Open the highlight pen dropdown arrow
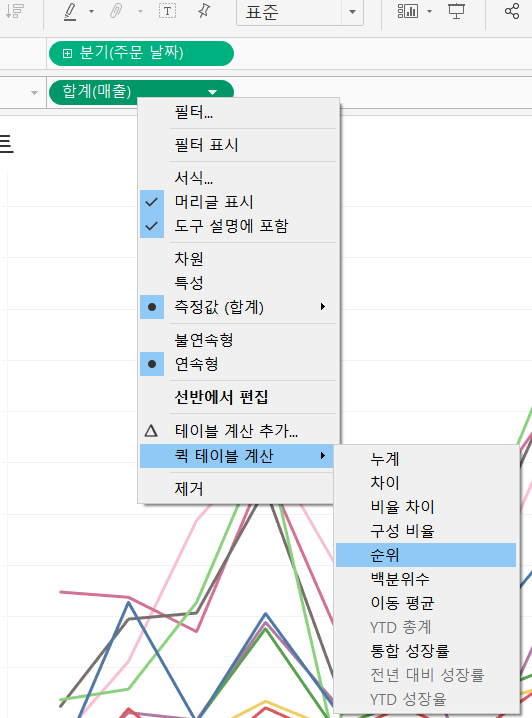The image size is (532, 718). tap(91, 11)
